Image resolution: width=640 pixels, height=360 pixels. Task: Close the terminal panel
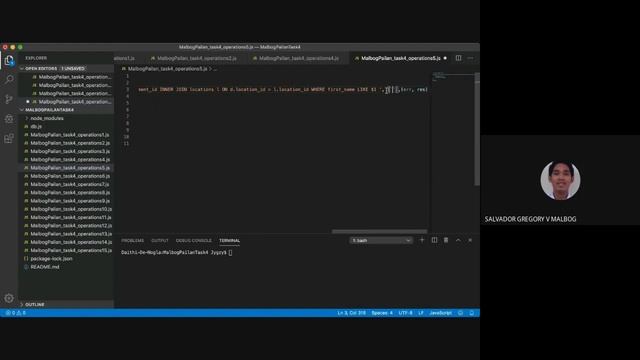point(470,240)
